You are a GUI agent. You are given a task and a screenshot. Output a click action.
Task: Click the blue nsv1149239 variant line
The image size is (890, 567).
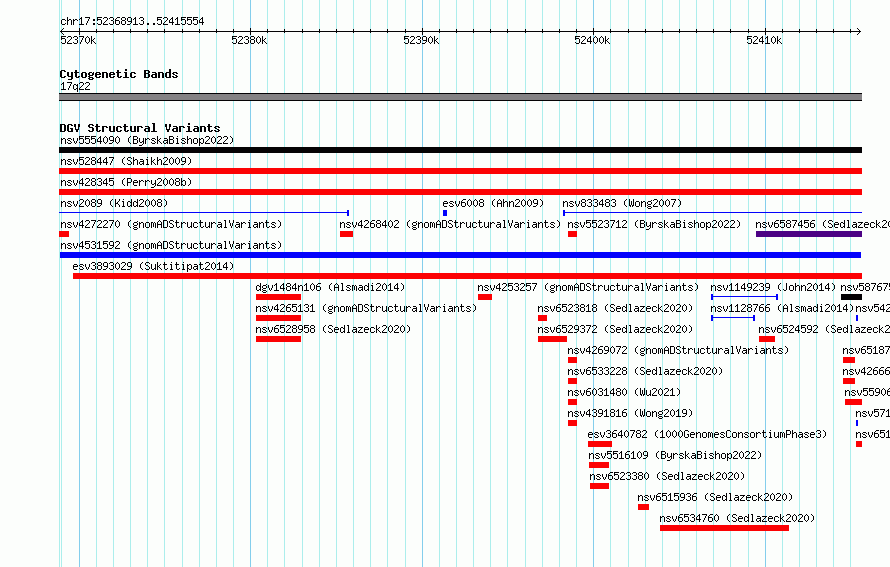point(744,297)
